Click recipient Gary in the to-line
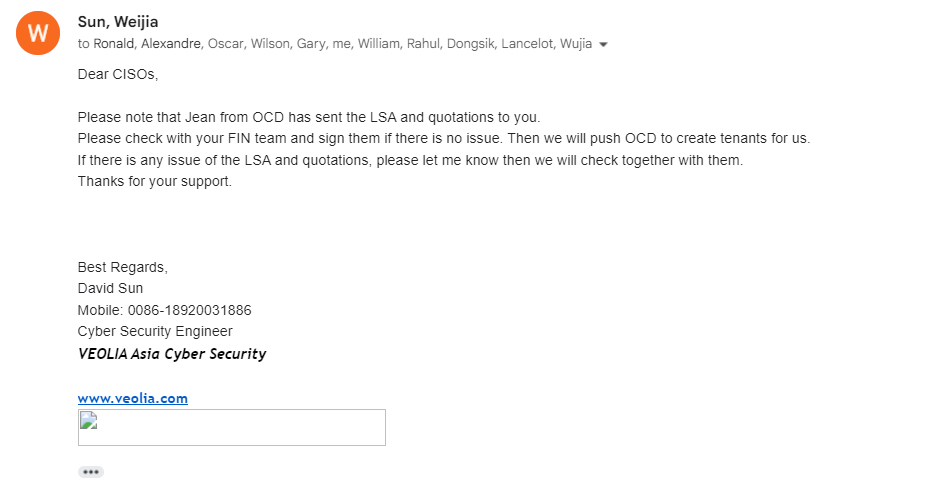 [311, 44]
